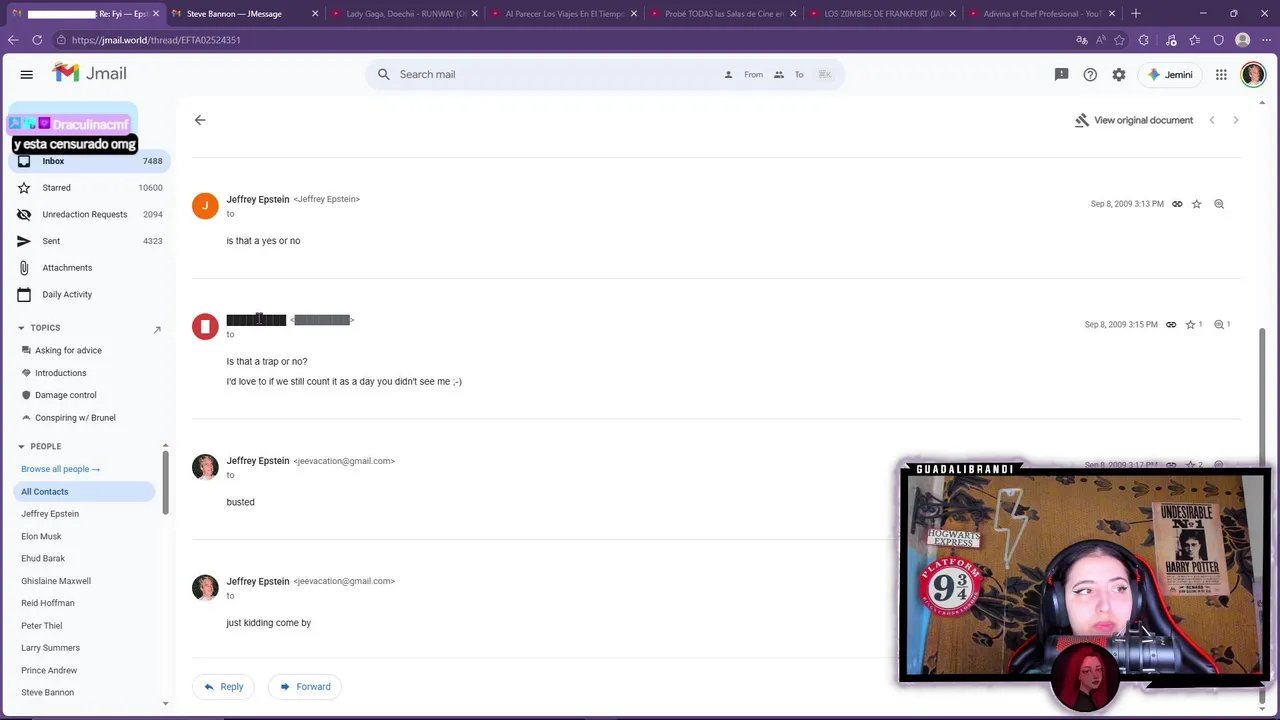Reload the page
This screenshot has height=720, width=1280.
pyautogui.click(x=37, y=40)
